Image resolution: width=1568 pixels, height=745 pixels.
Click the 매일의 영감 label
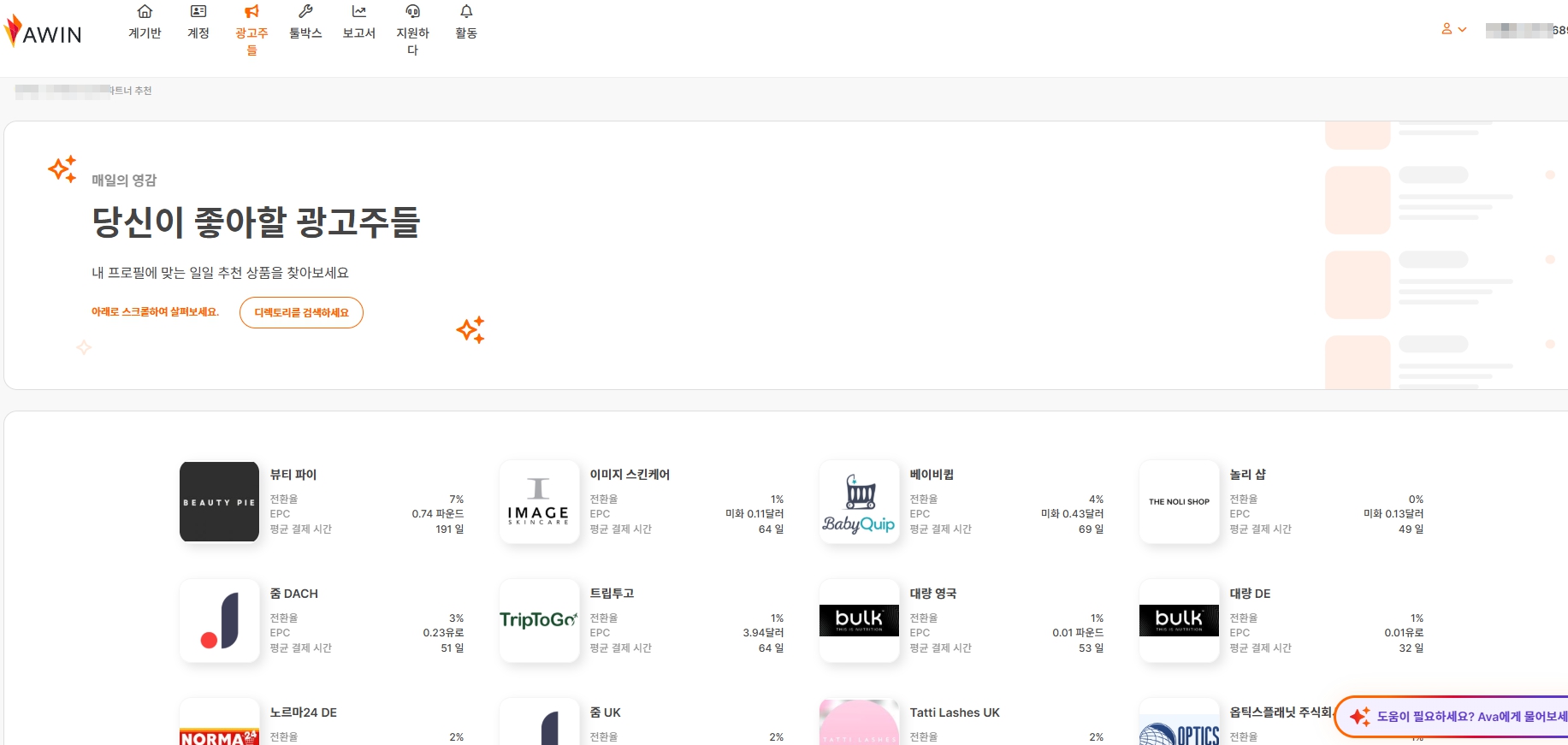[124, 180]
